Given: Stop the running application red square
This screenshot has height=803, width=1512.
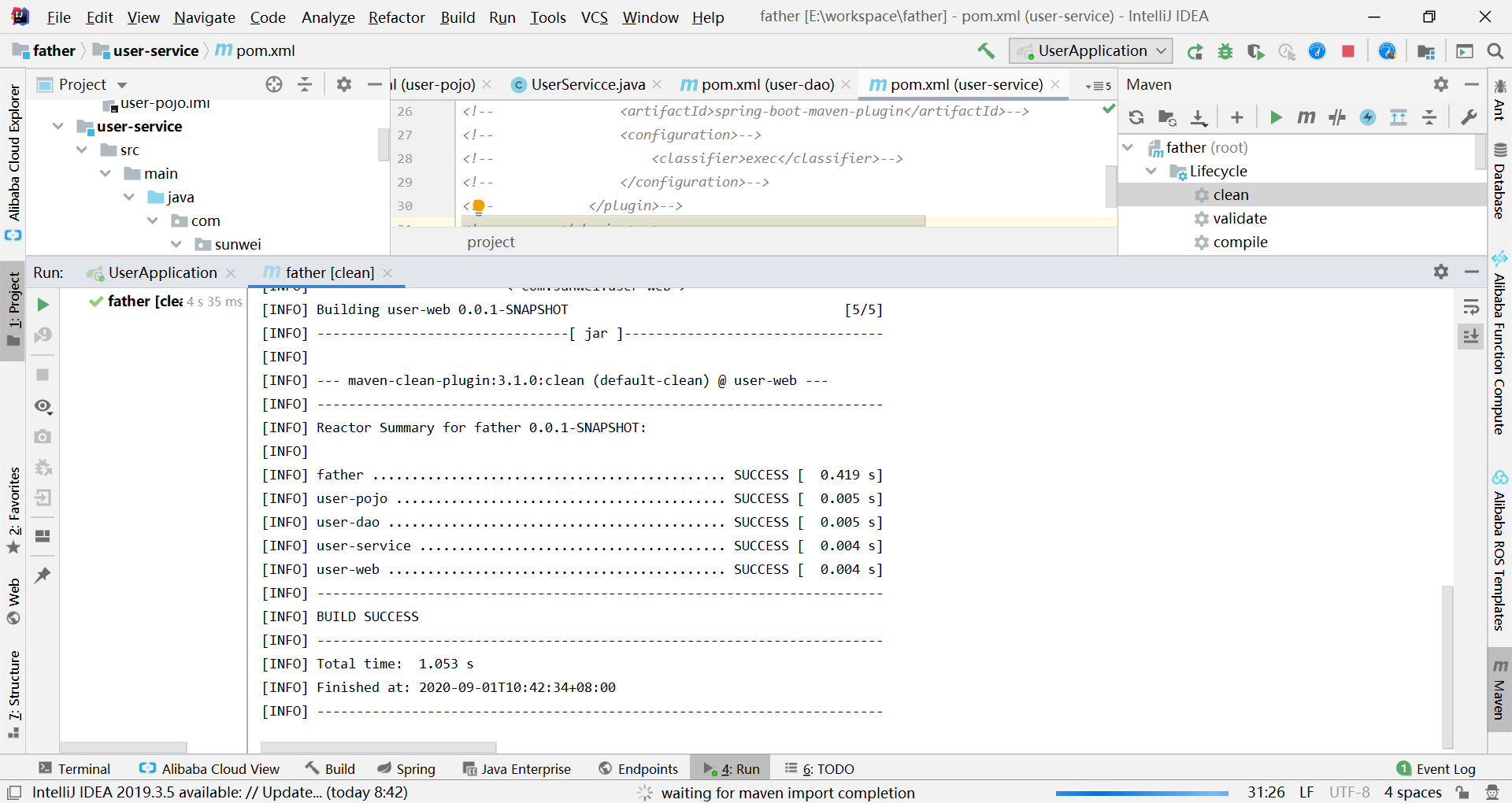Looking at the screenshot, I should [1348, 51].
